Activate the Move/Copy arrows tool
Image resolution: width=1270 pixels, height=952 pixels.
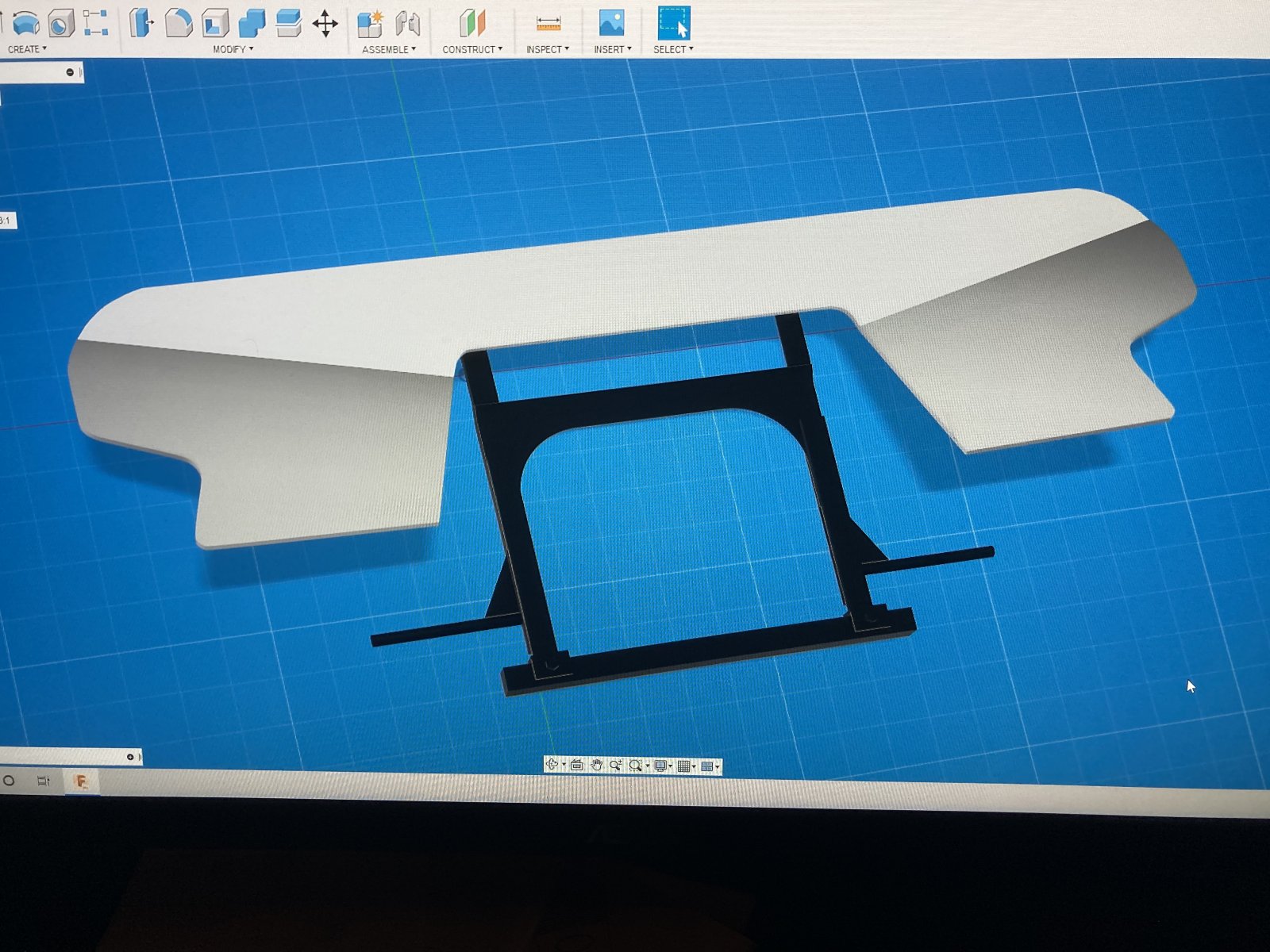(x=325, y=24)
